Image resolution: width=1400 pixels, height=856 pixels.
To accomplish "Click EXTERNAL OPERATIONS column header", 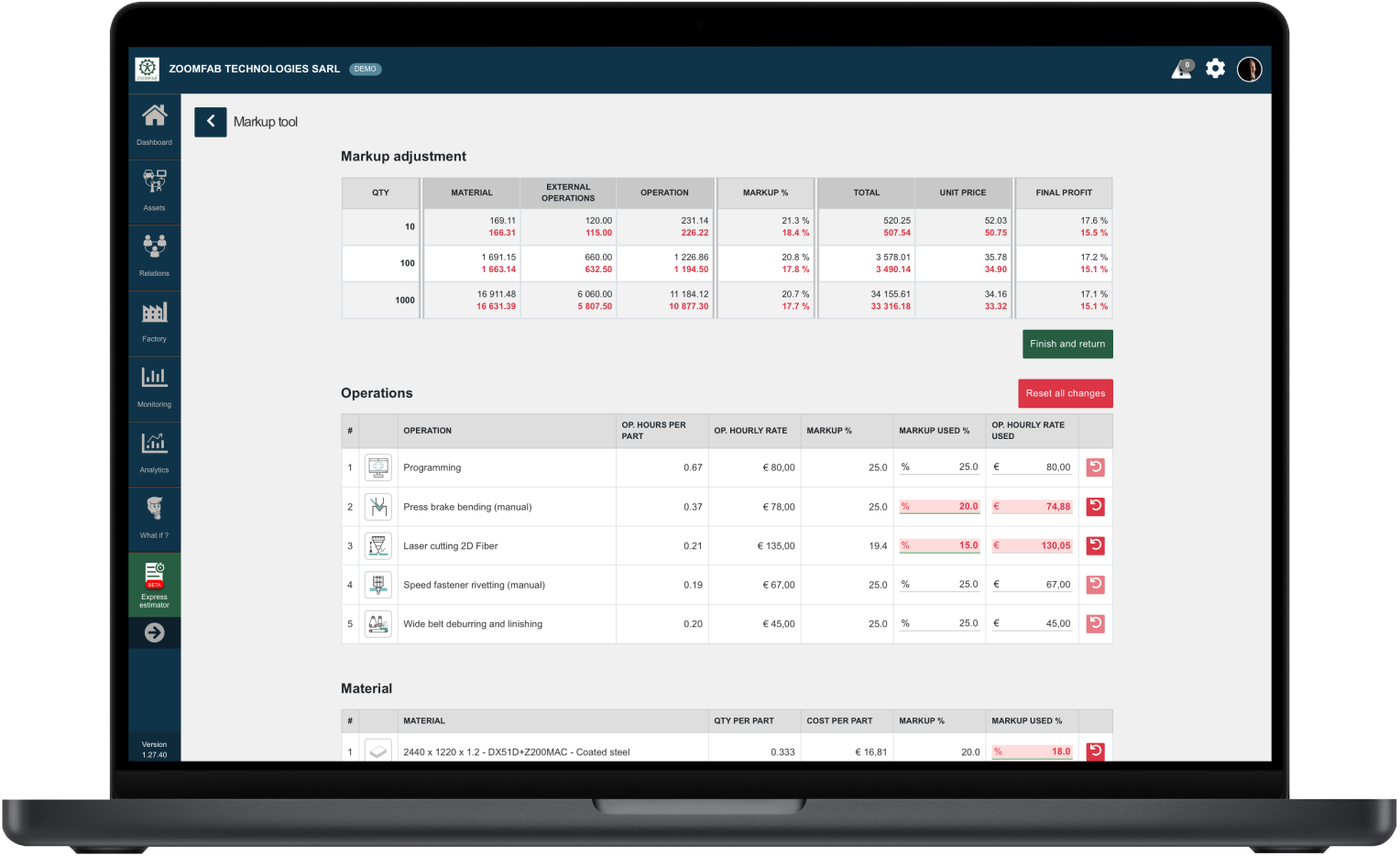I will click(x=568, y=192).
